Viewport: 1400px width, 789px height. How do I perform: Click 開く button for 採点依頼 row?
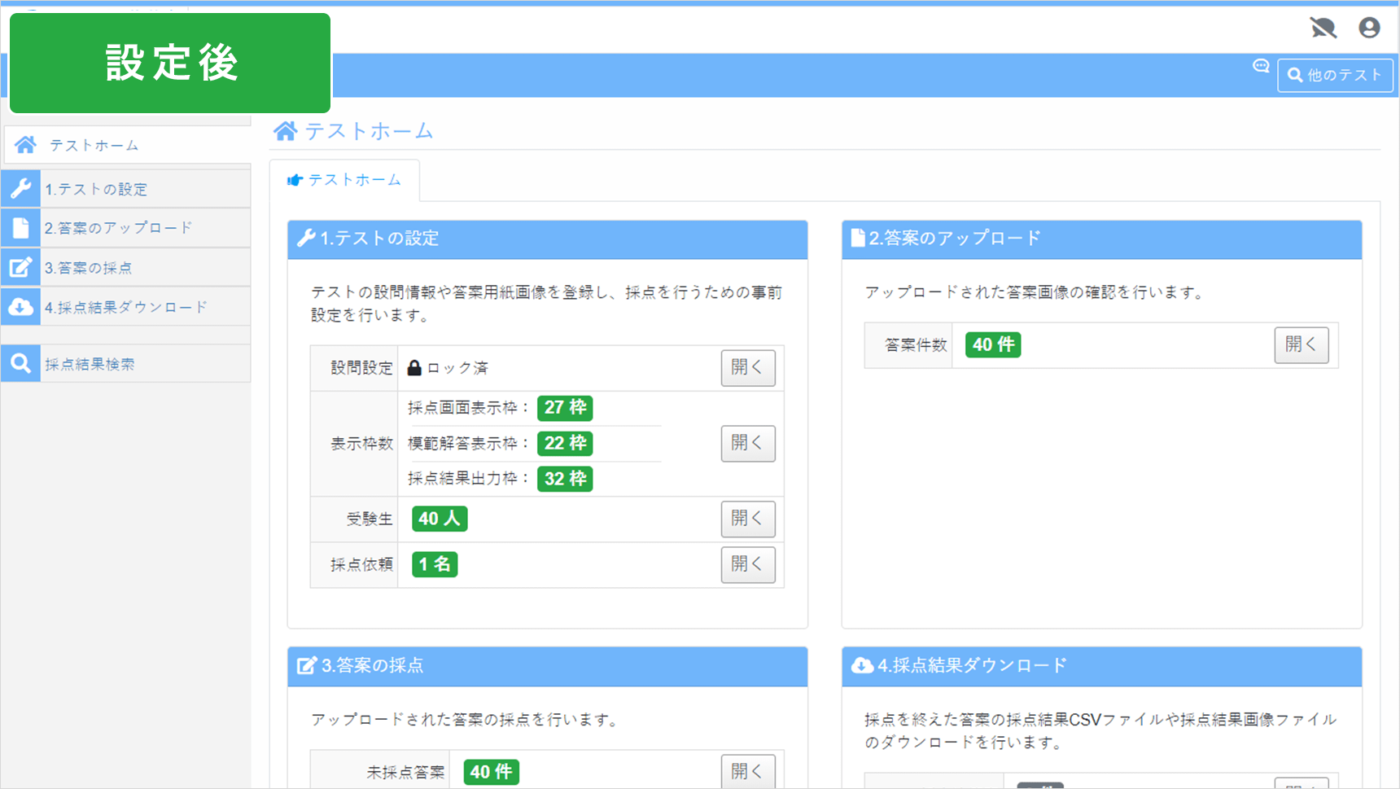(748, 565)
